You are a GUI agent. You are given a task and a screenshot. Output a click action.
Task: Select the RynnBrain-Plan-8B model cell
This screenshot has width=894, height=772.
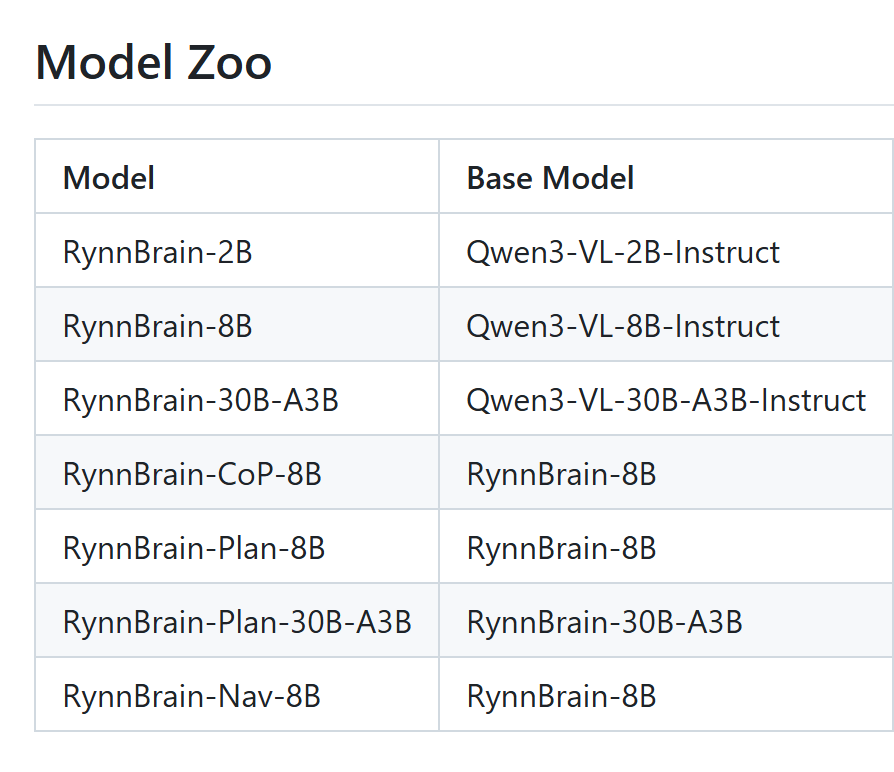coord(194,548)
